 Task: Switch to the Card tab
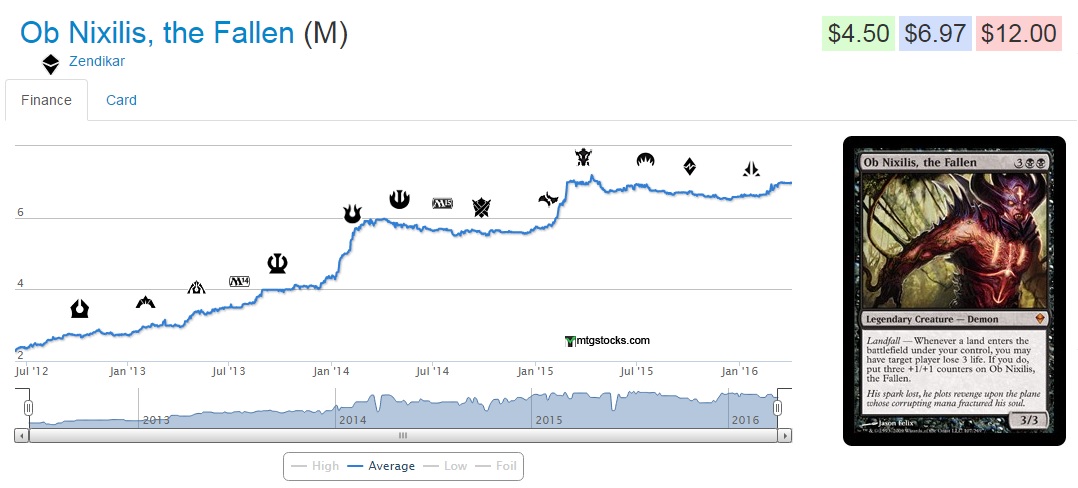tap(121, 100)
